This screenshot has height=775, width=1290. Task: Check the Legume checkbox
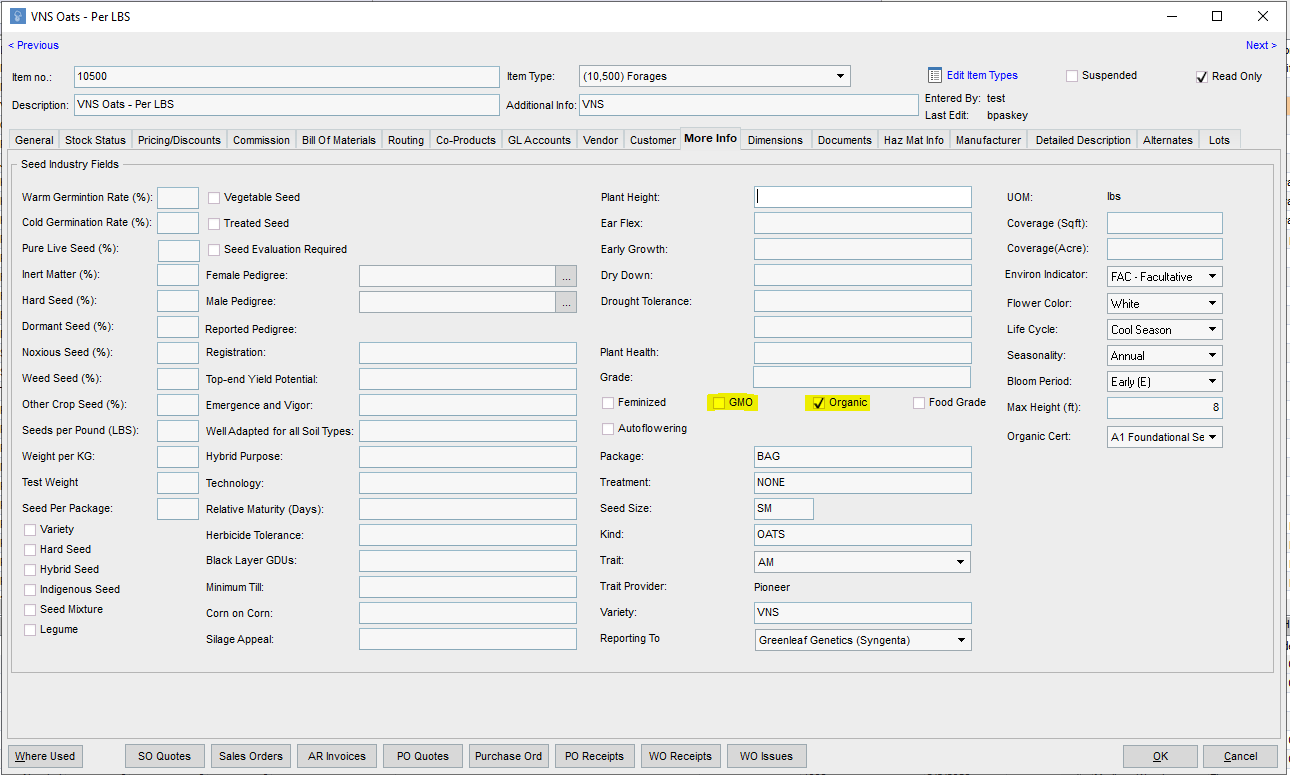[30, 630]
